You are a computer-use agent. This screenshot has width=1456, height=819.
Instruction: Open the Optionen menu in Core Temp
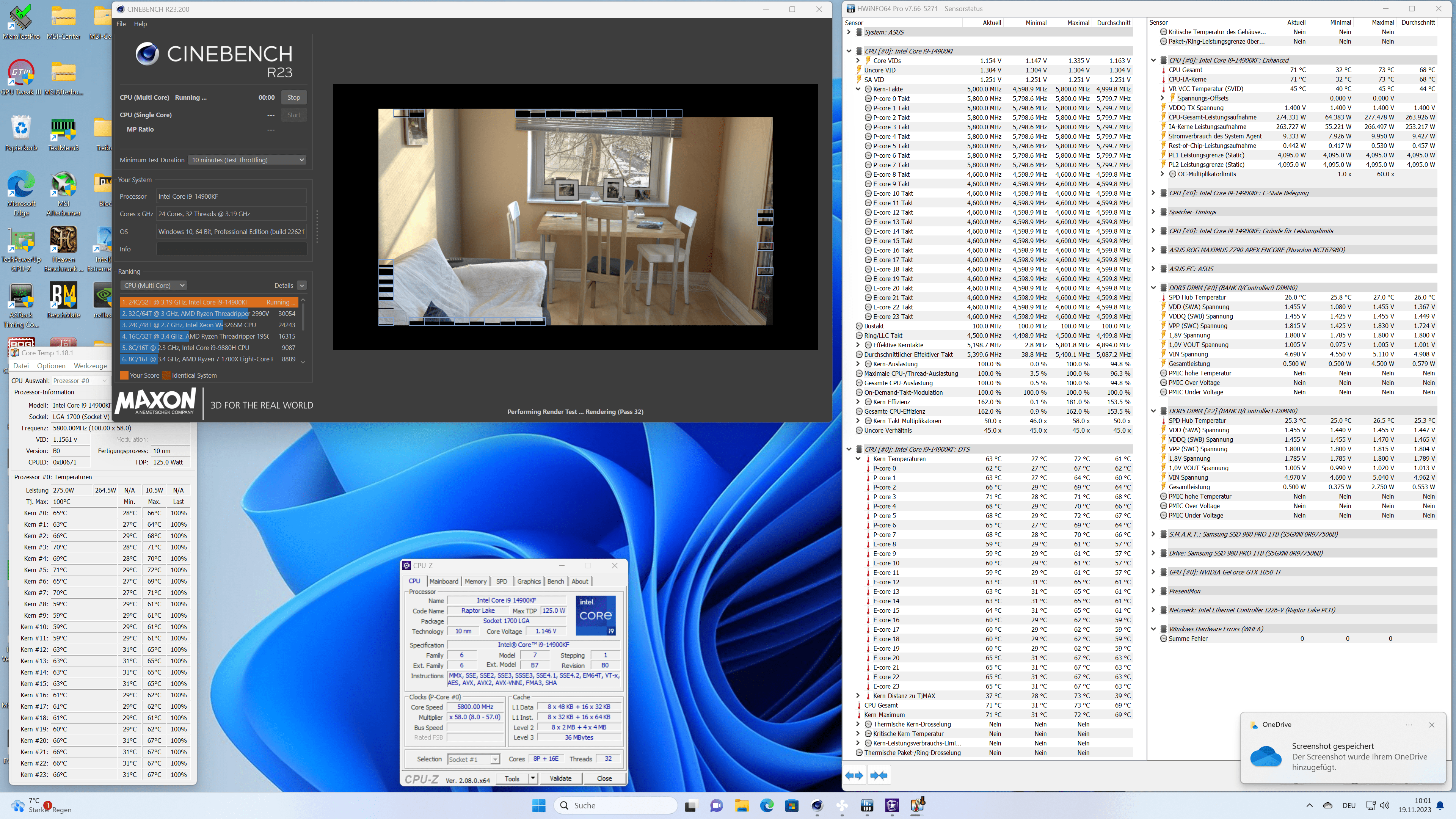51,366
